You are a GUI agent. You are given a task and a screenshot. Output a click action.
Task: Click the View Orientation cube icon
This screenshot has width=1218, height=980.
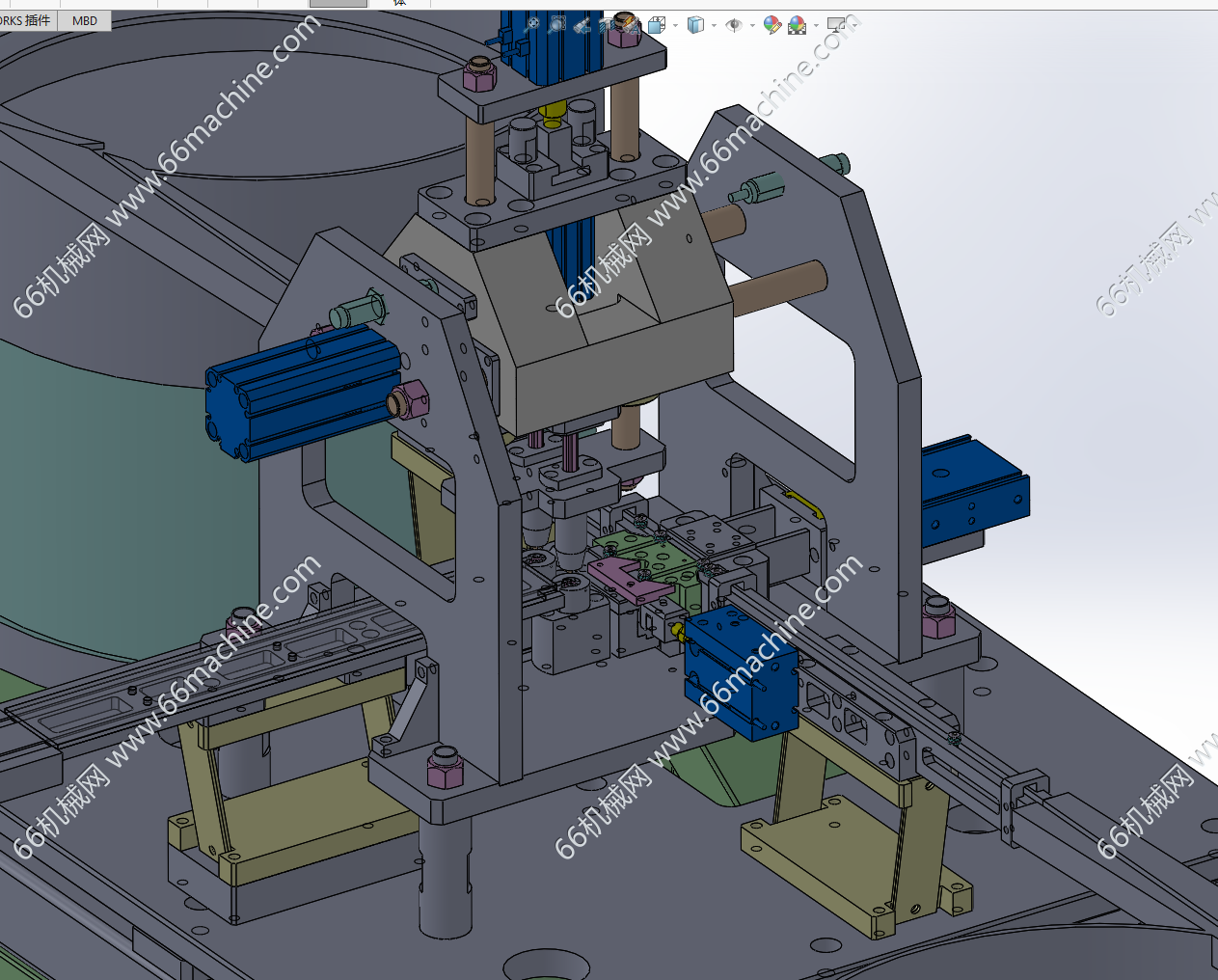[x=658, y=25]
